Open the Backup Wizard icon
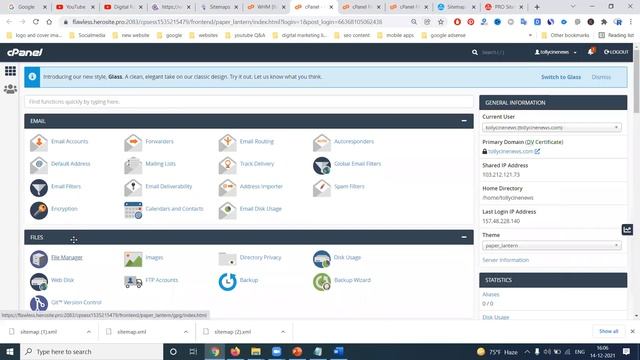The image size is (640, 360). point(322,281)
